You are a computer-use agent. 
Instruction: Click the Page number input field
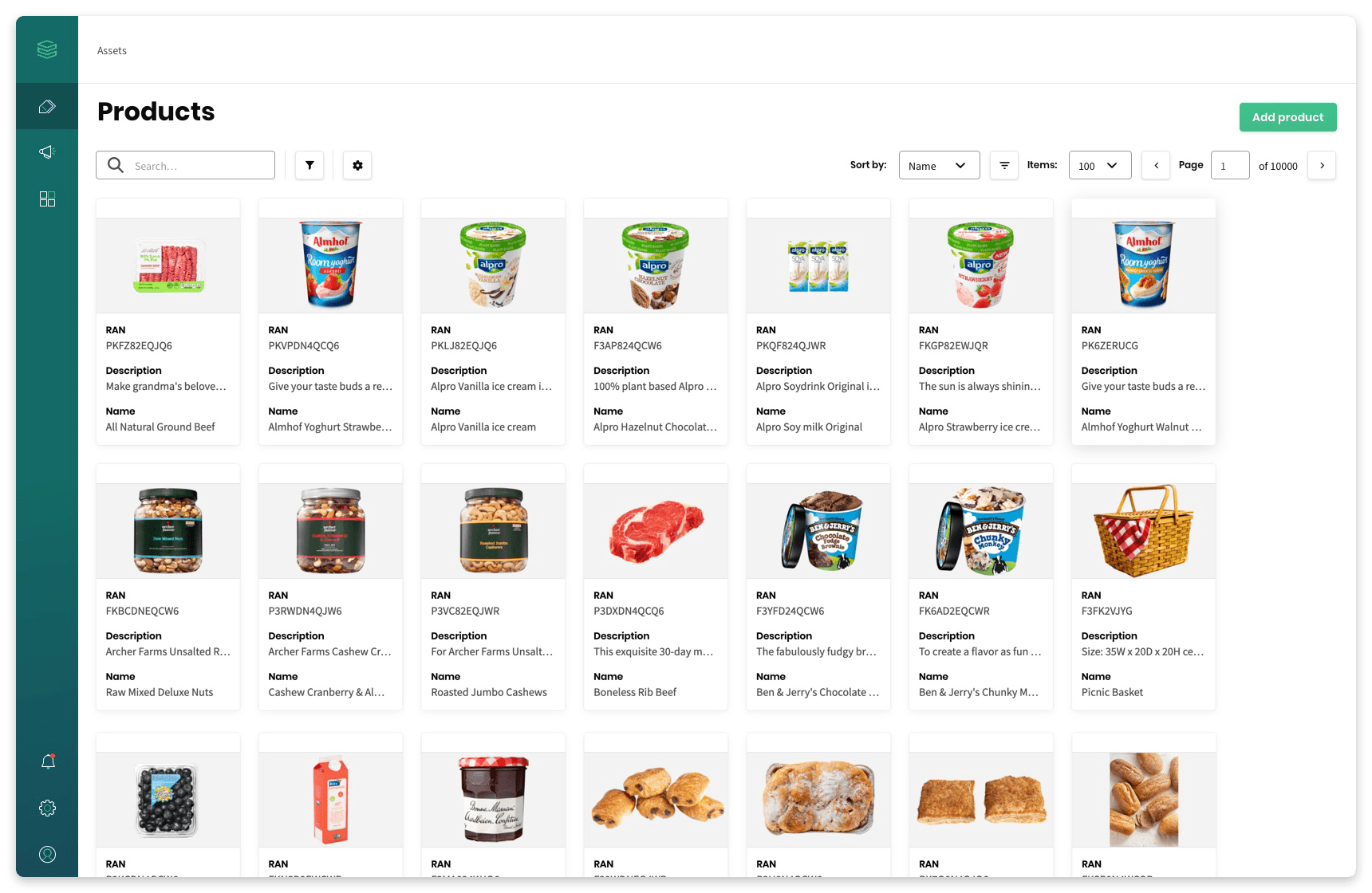pos(1230,165)
